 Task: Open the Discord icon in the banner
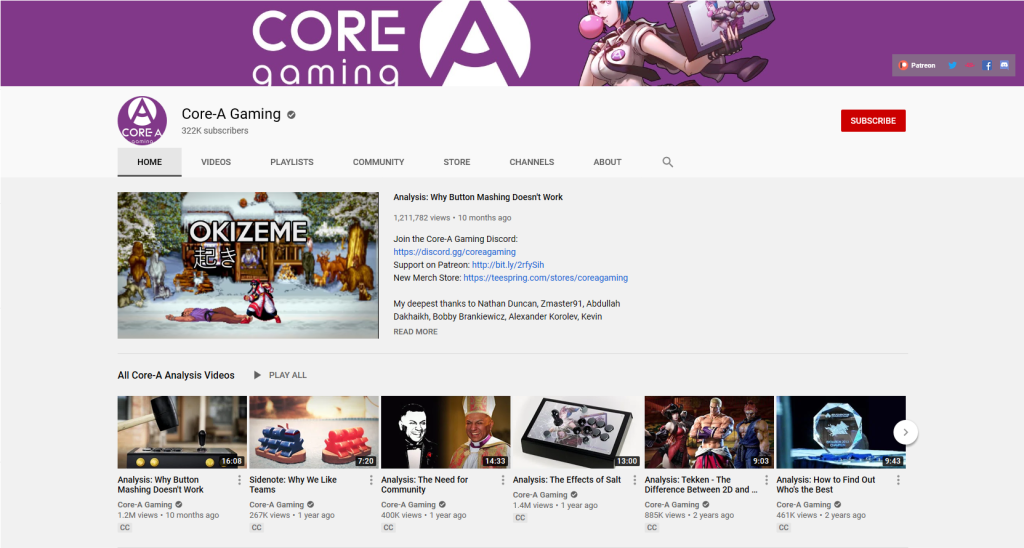1004,65
